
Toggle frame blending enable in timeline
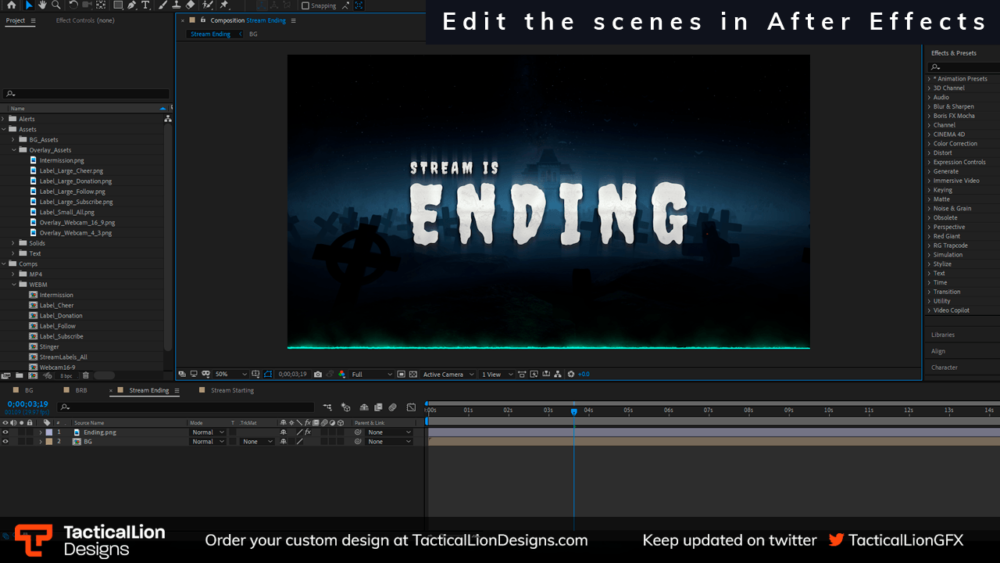coord(378,407)
